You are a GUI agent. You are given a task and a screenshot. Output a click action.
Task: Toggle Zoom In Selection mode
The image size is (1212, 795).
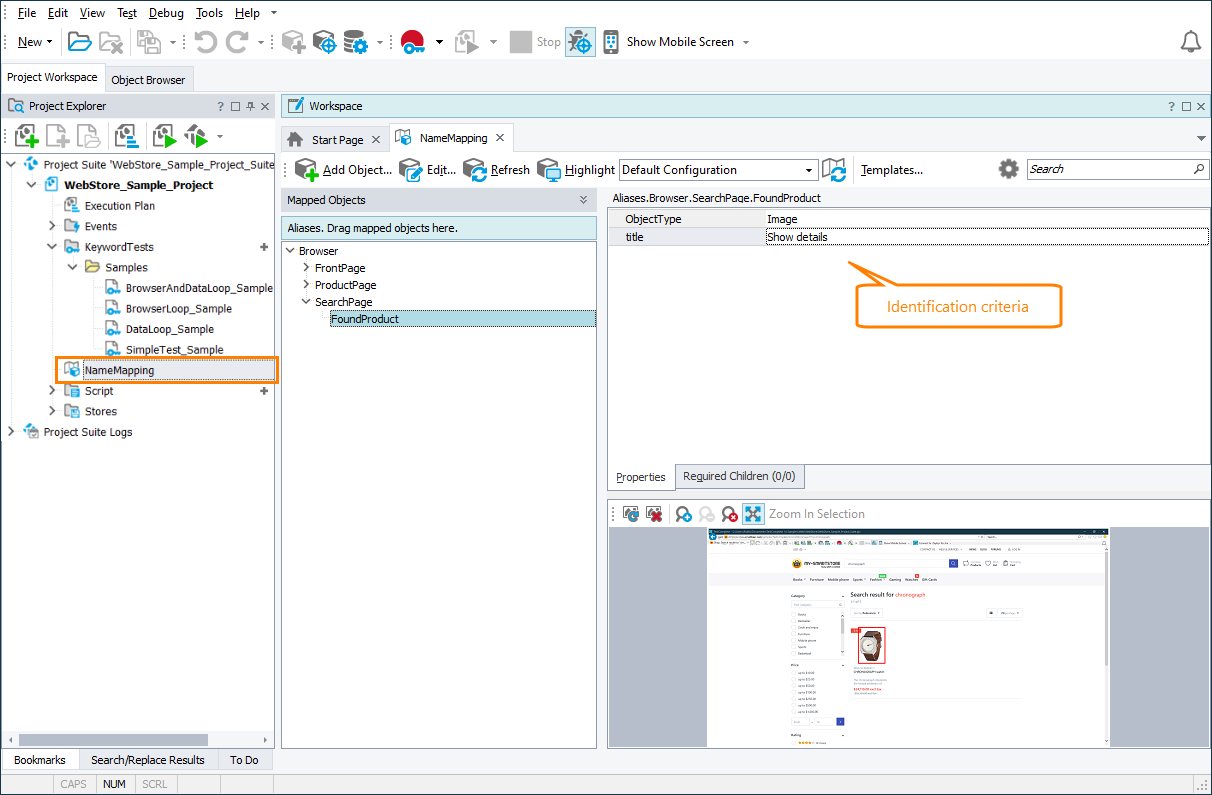click(753, 513)
